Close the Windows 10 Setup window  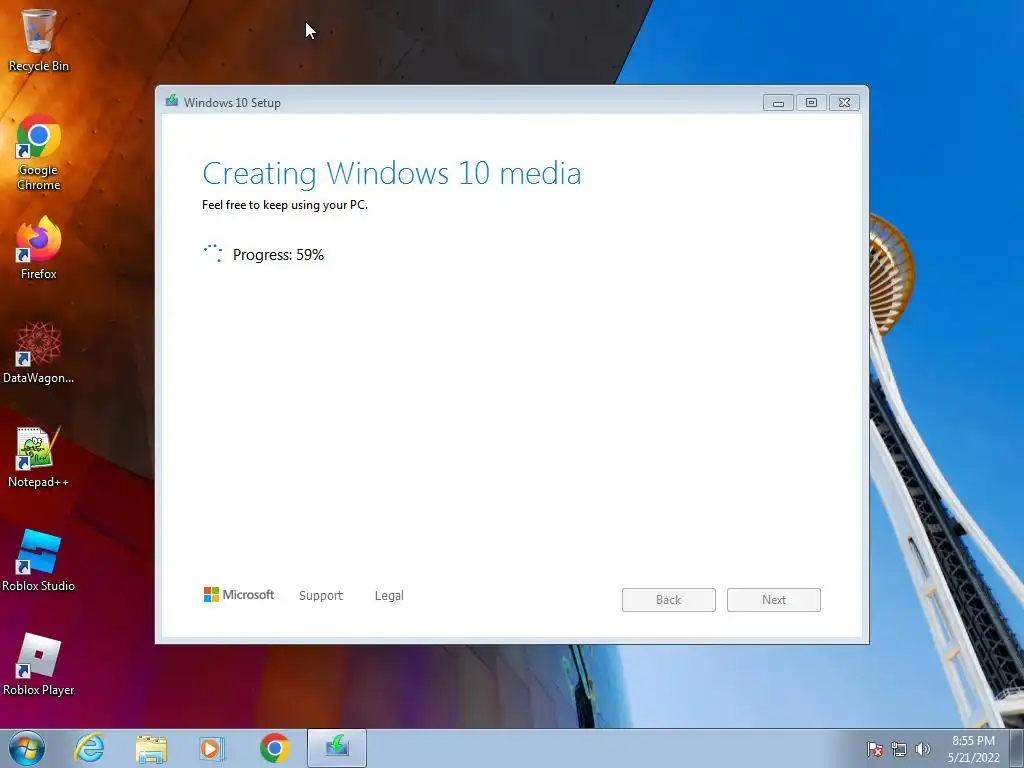point(844,103)
